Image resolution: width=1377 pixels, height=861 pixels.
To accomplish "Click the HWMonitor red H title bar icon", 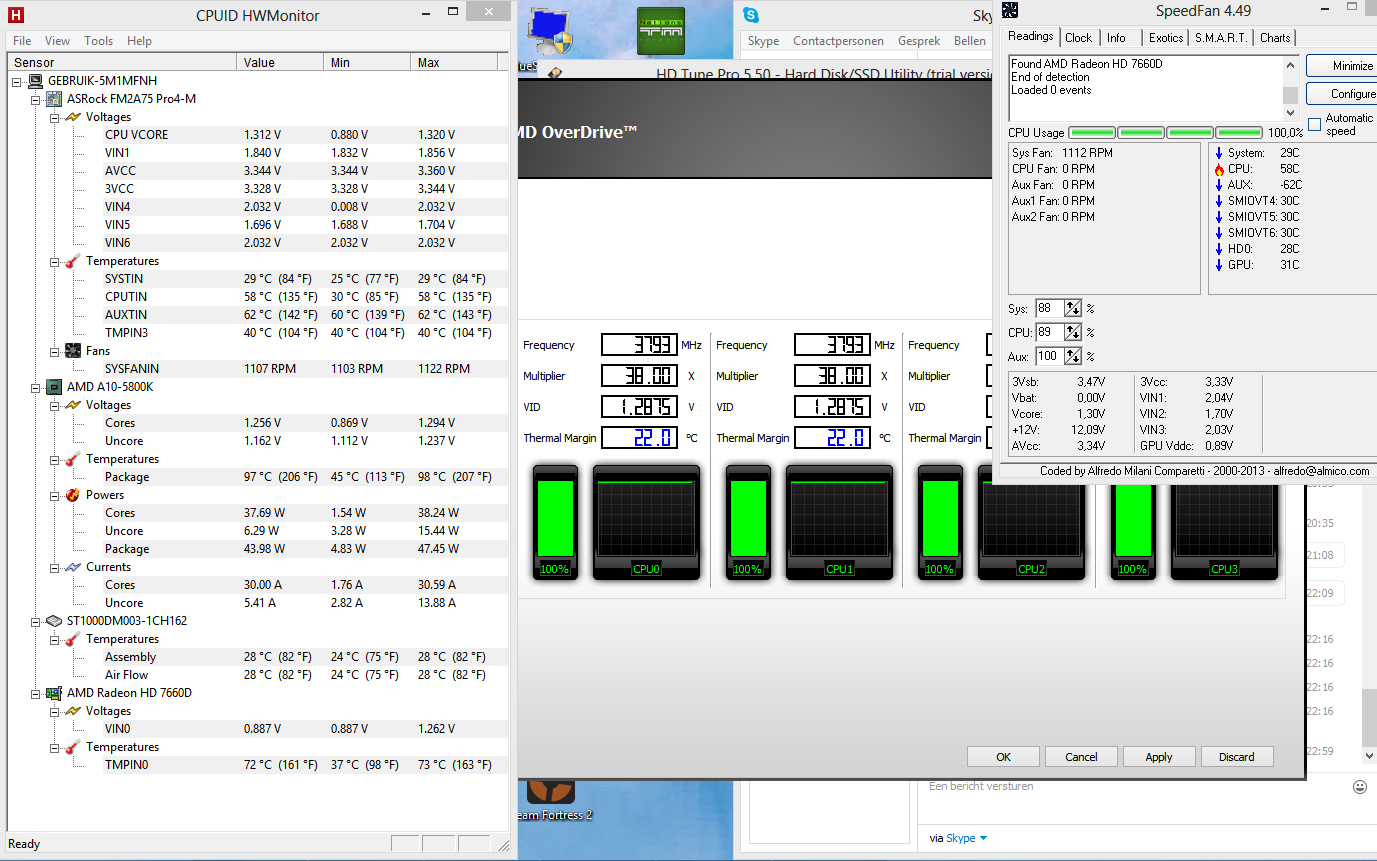I will click(14, 14).
